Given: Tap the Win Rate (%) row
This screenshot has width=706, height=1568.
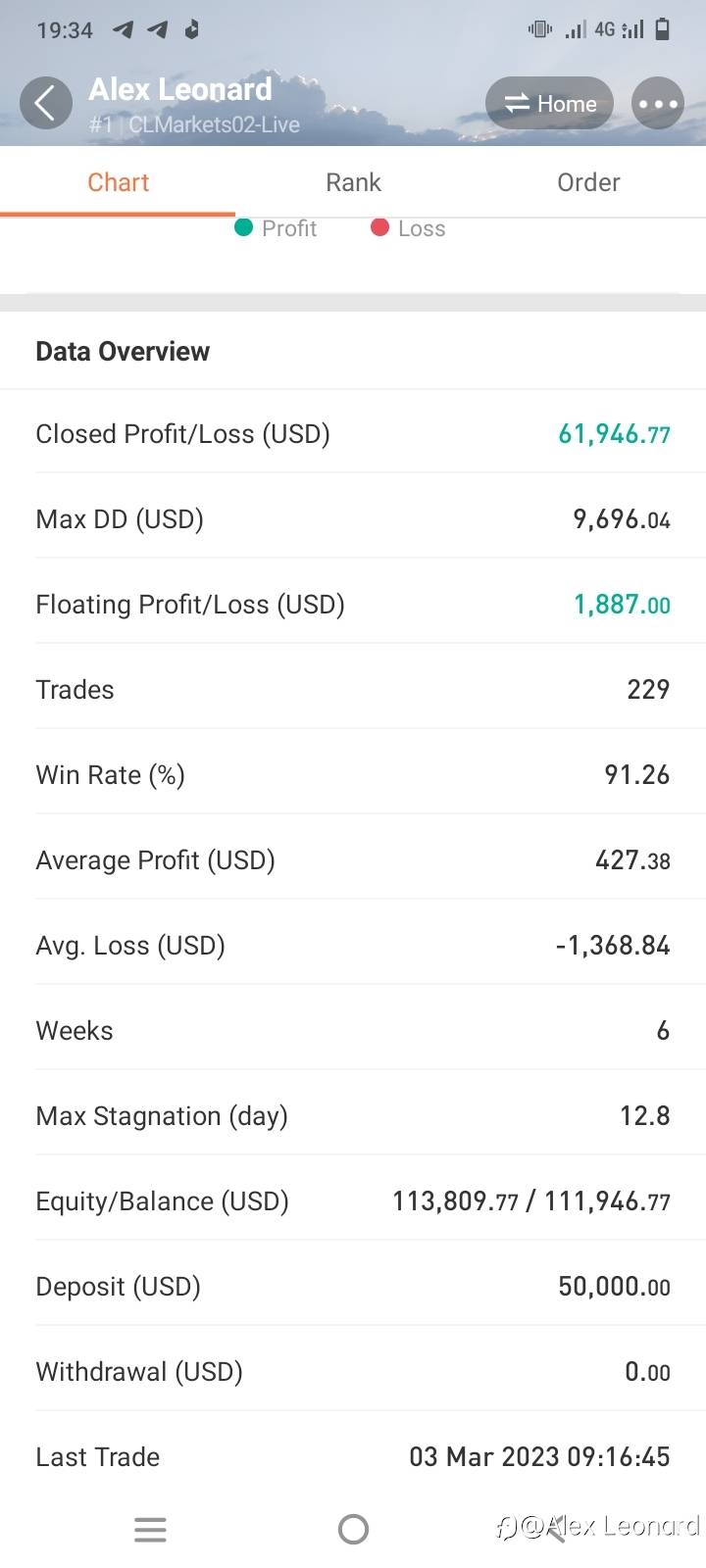Looking at the screenshot, I should 353,775.
